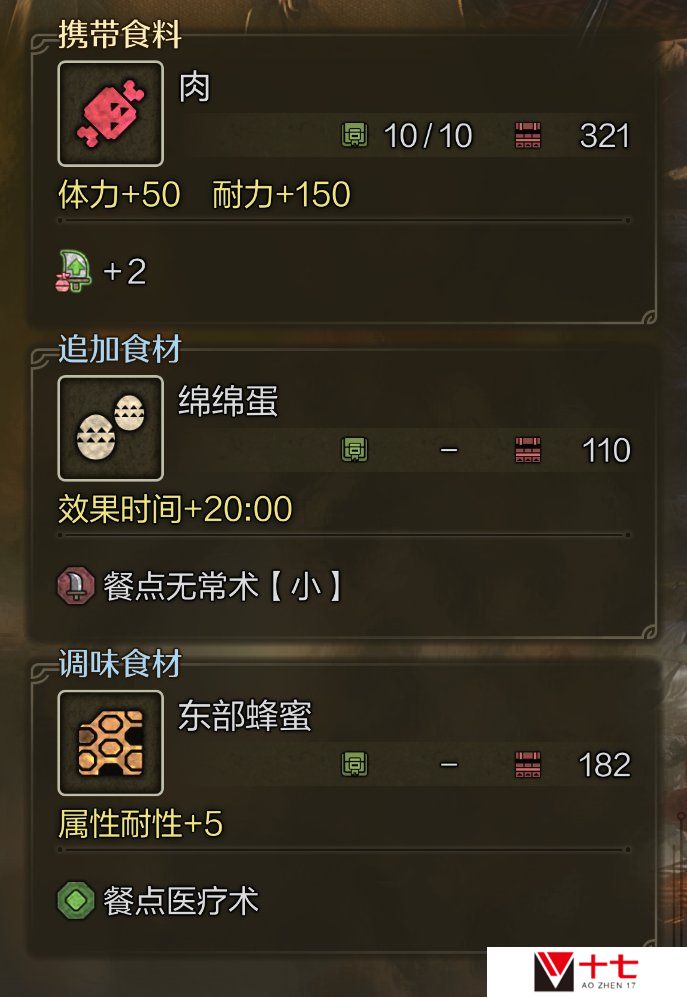Click the red storage icon beside 182
The width and height of the screenshot is (687, 997).
528,764
